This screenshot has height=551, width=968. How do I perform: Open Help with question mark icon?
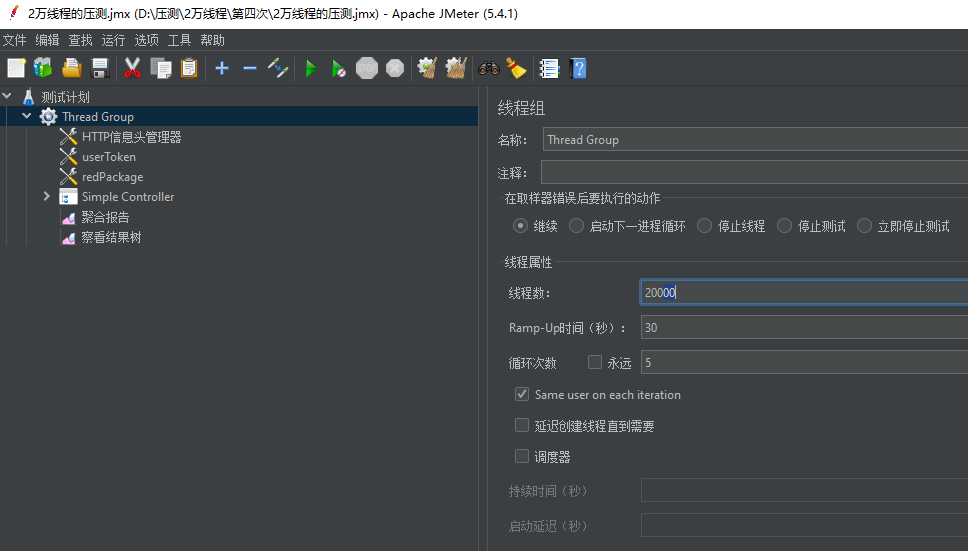(x=578, y=68)
